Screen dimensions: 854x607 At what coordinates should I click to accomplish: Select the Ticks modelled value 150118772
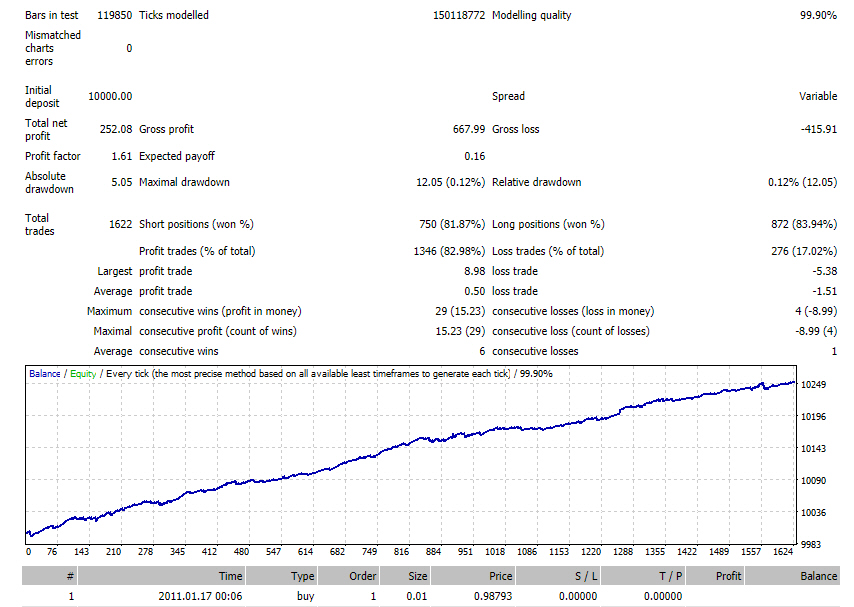point(459,15)
